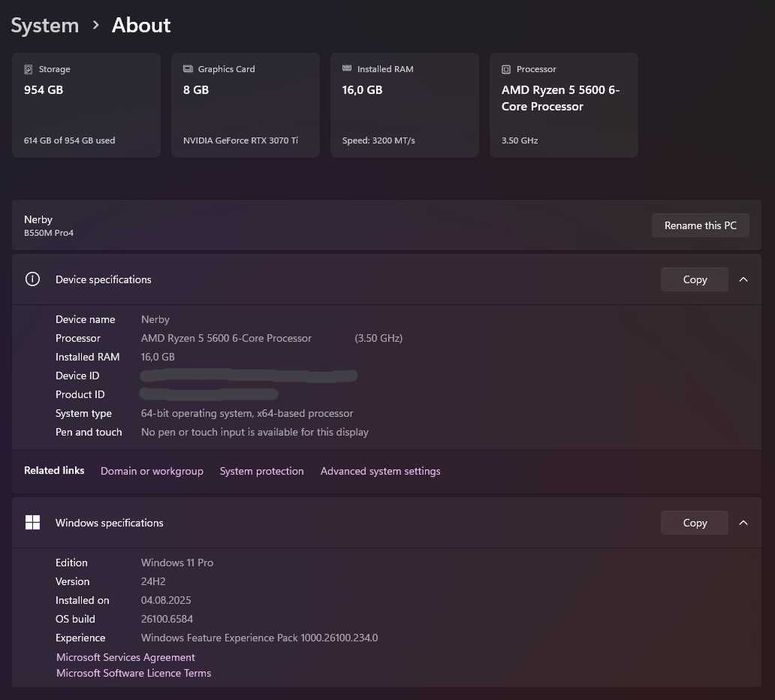Click the 'System type' label
Viewport: 775px width, 700px height.
pos(84,413)
